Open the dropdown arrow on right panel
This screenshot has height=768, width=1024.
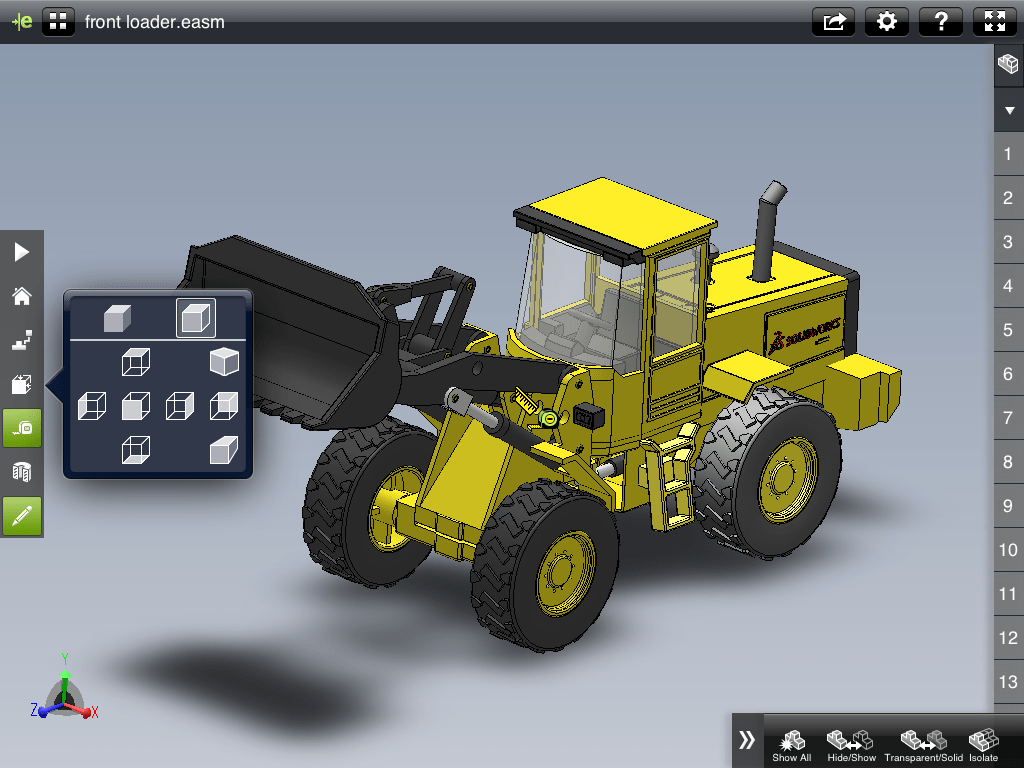click(x=1009, y=110)
